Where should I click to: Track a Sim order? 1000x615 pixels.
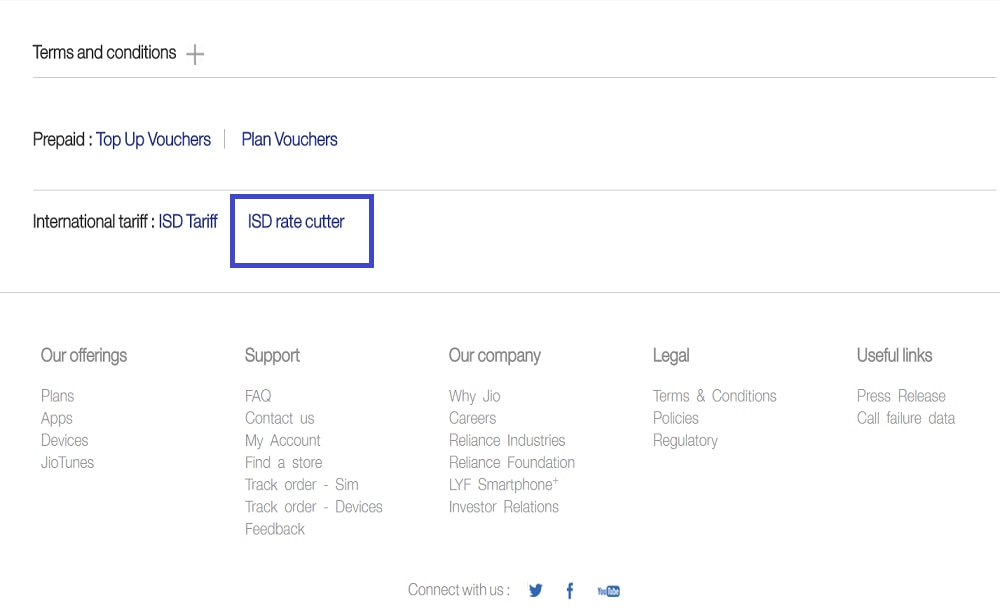point(302,484)
